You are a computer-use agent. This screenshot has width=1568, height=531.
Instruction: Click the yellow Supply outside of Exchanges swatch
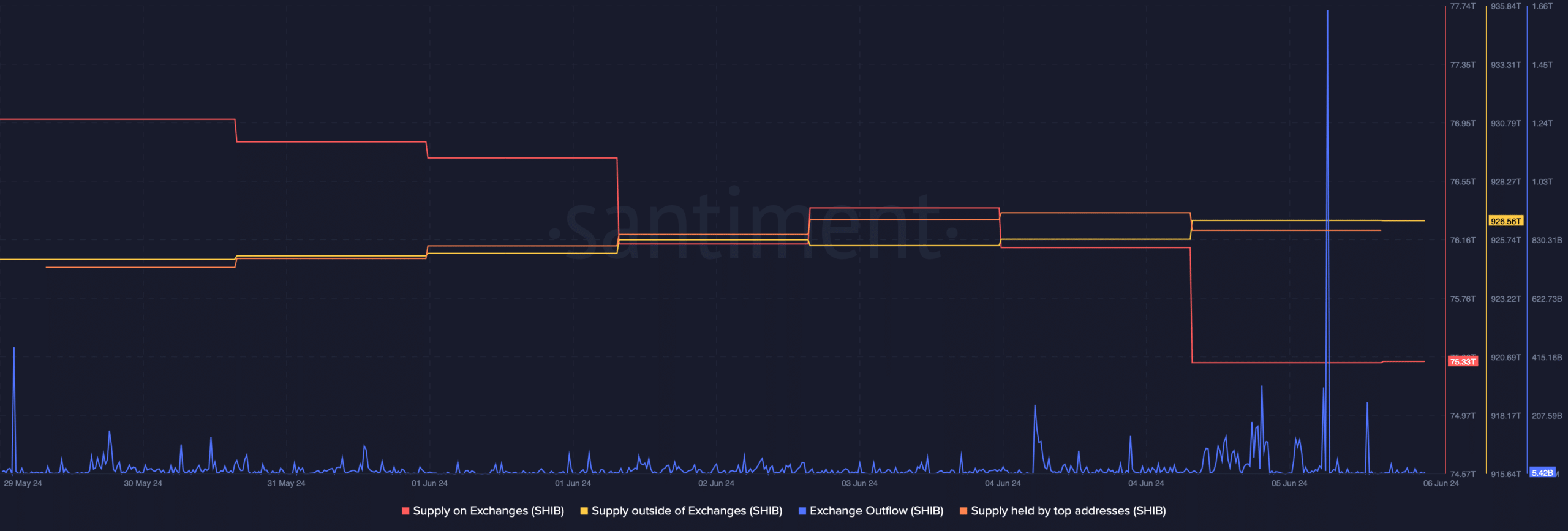pos(584,511)
